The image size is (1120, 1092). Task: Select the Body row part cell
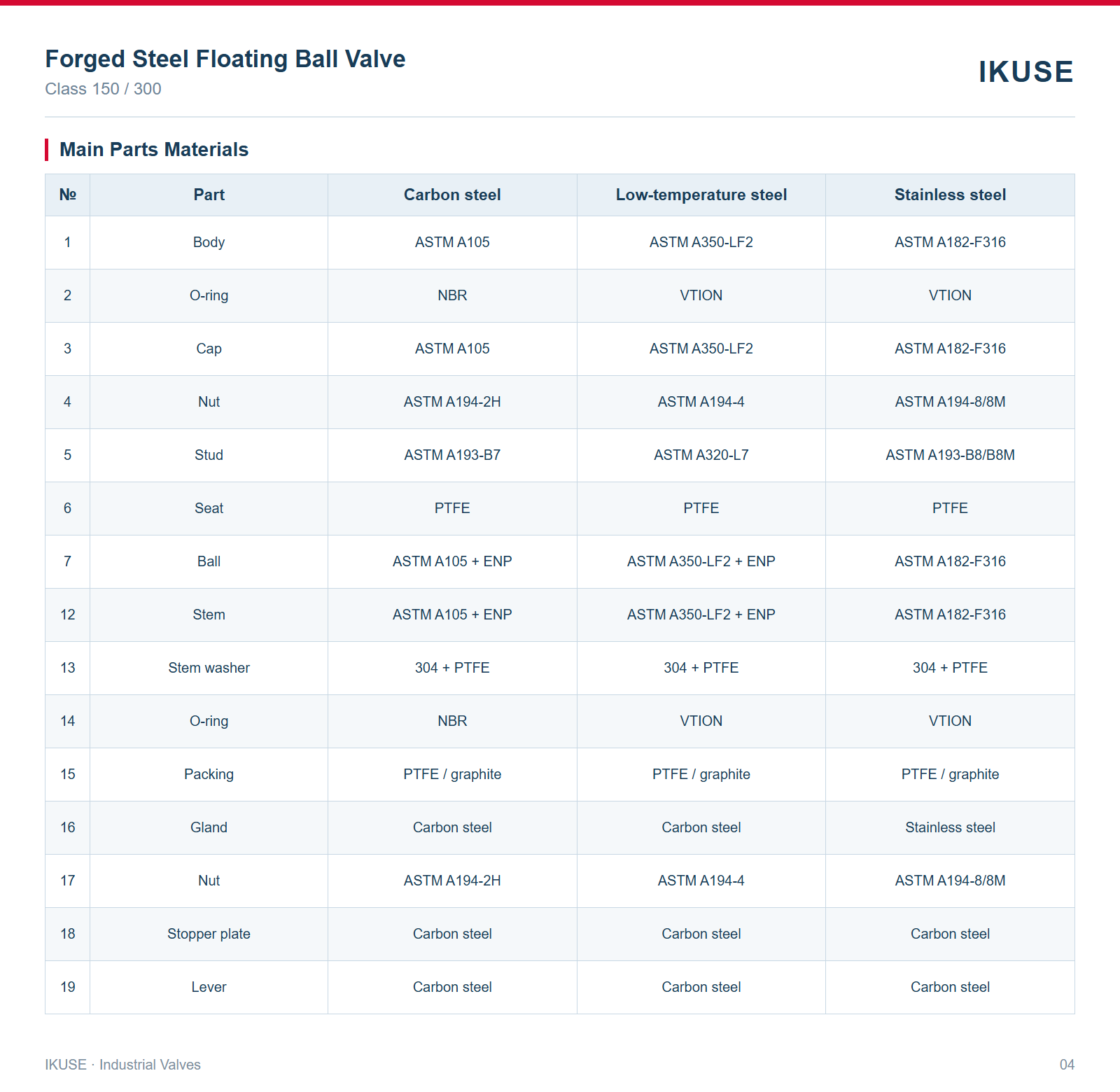(209, 242)
